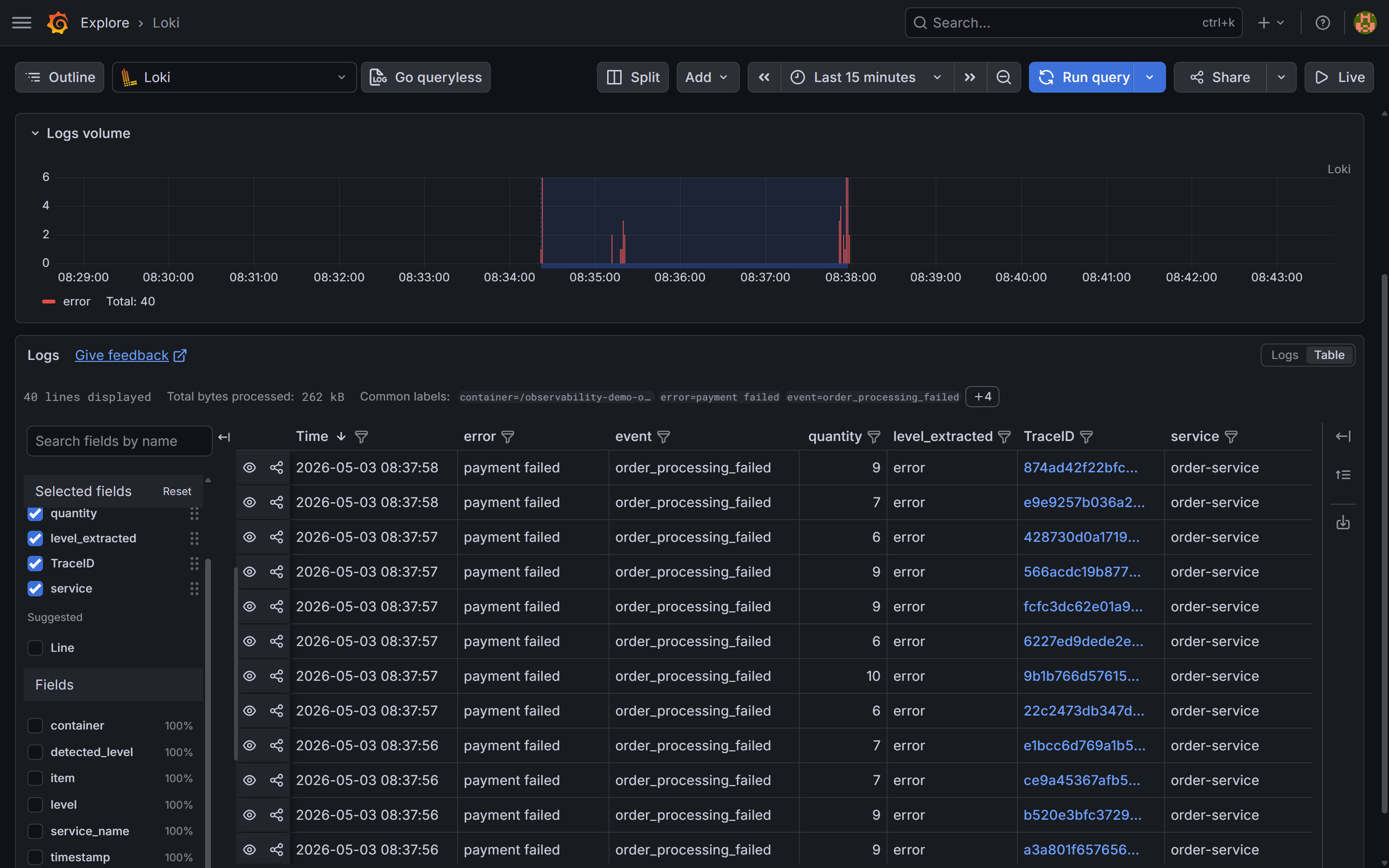Zoom out time range with magnifier icon
Image resolution: width=1389 pixels, height=868 pixels.
point(1003,77)
